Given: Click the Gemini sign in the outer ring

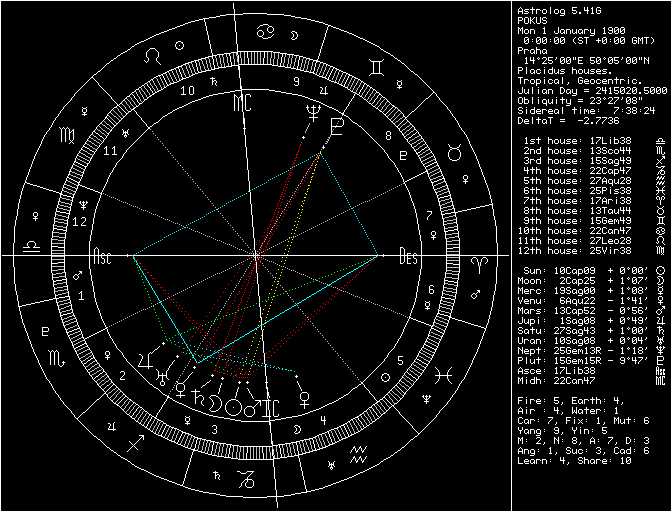Looking at the screenshot, I should pyautogui.click(x=375, y=68).
